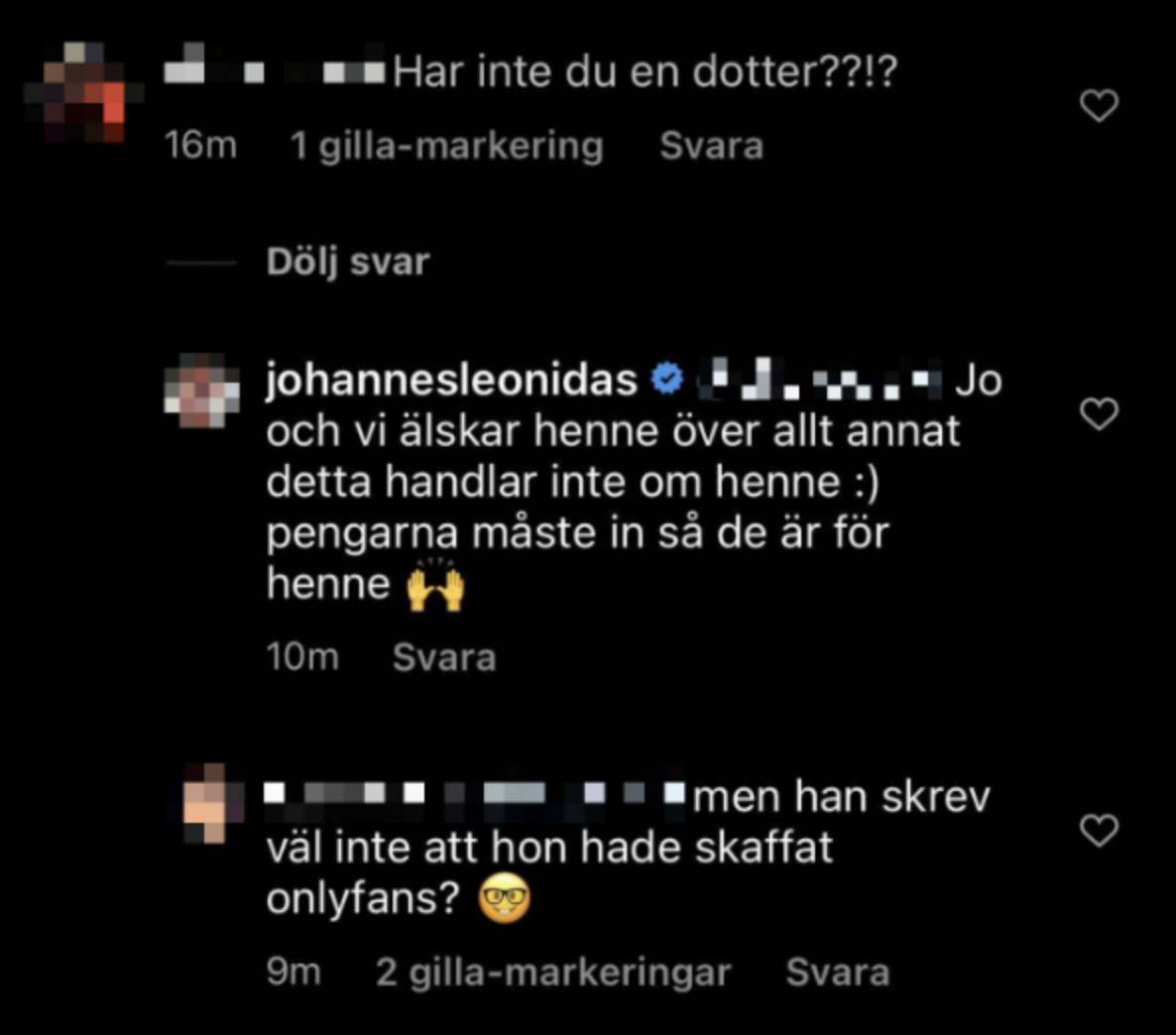Image resolution: width=1176 pixels, height=1035 pixels.
Task: Click Svara next to "2 gilla-markeringar"
Action: click(837, 972)
